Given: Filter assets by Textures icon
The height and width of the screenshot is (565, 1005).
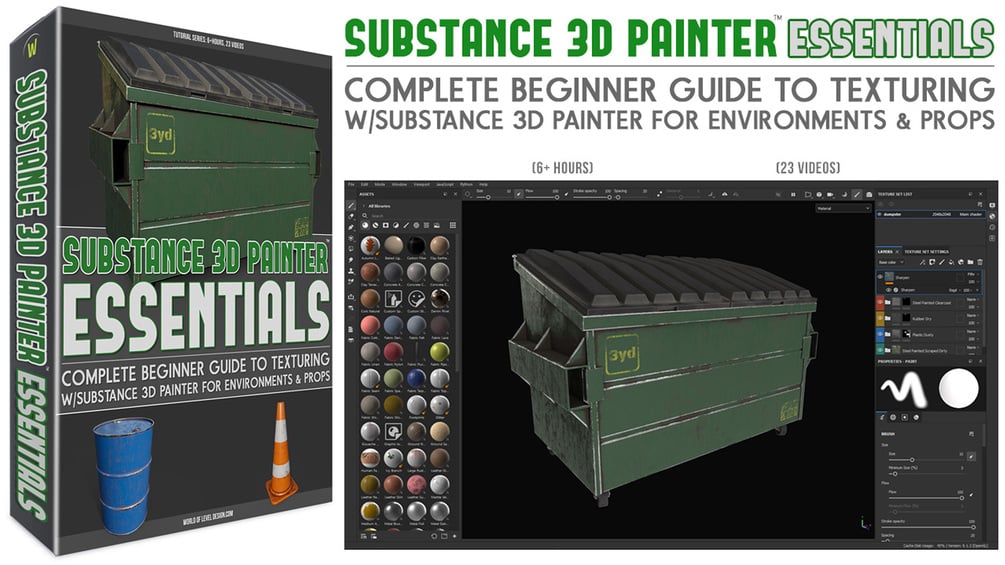Looking at the screenshot, I should (426, 225).
